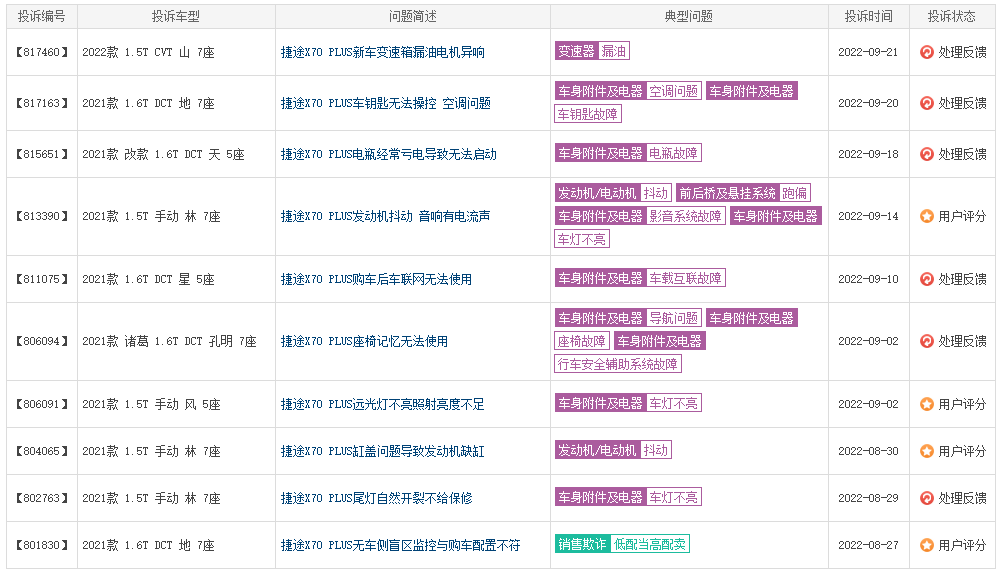Open the complaint about 新车变速箱漏油电机异响
1004x574 pixels.
pos(382,53)
